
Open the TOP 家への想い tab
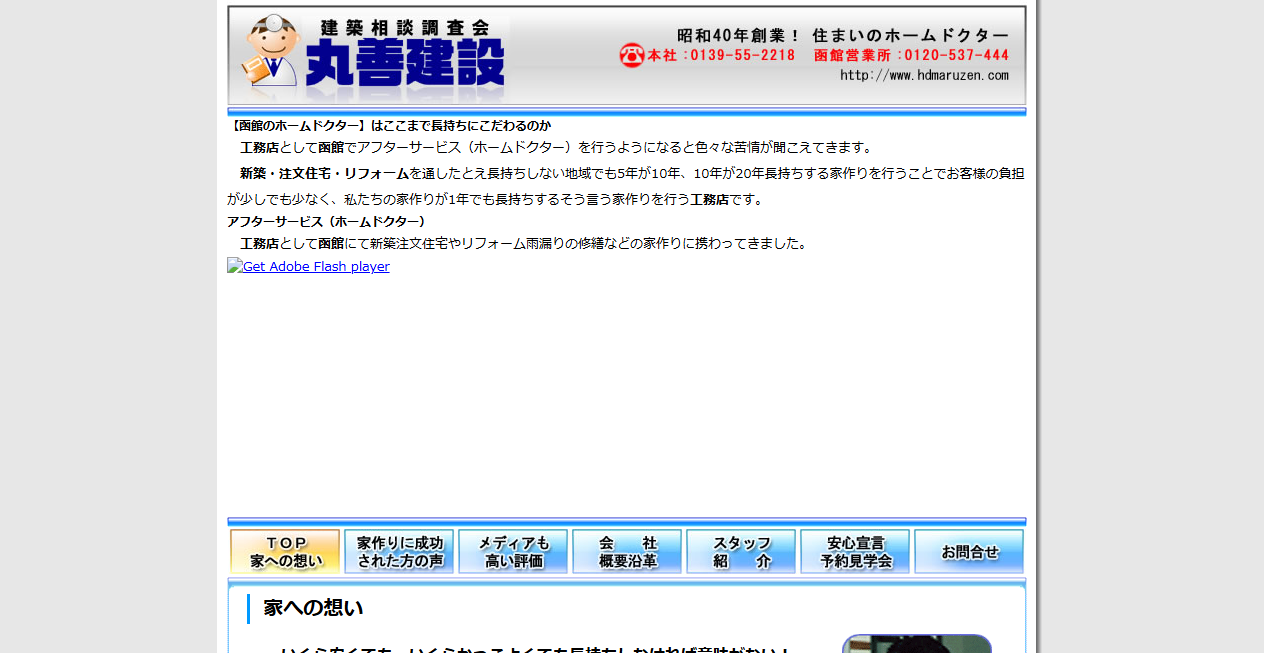285,551
